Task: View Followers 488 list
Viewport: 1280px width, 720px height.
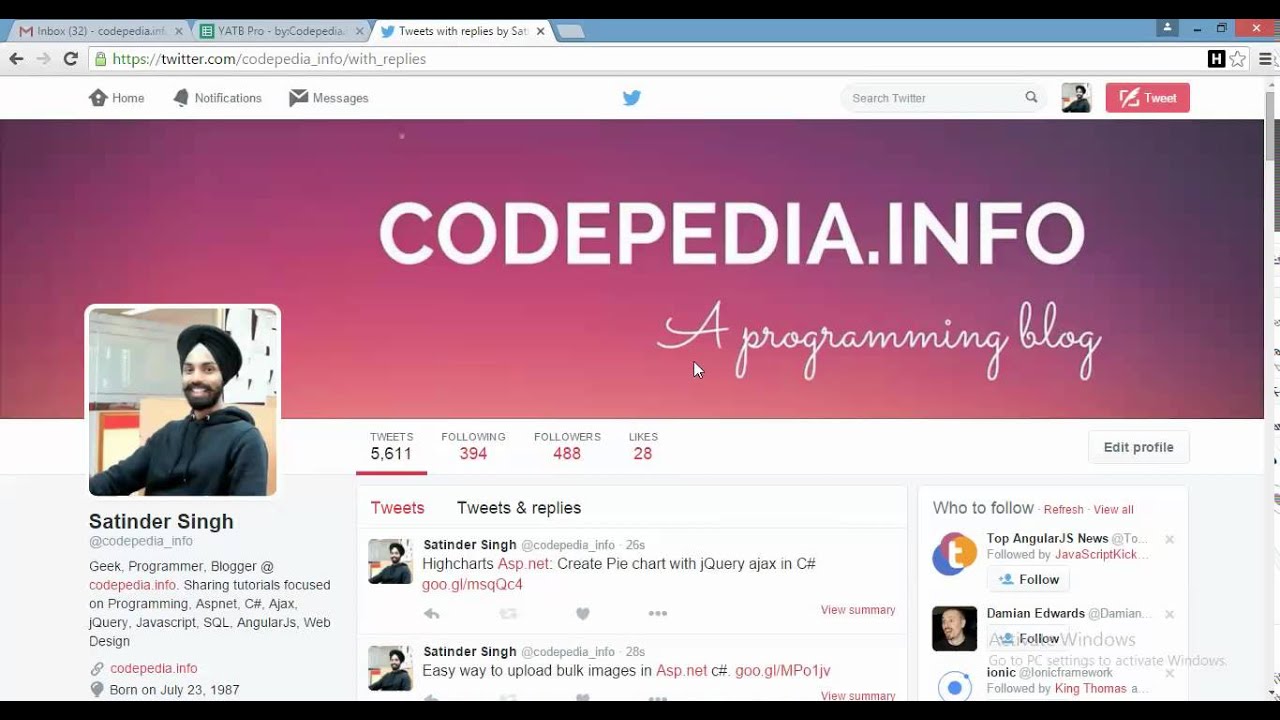Action: pos(567,446)
